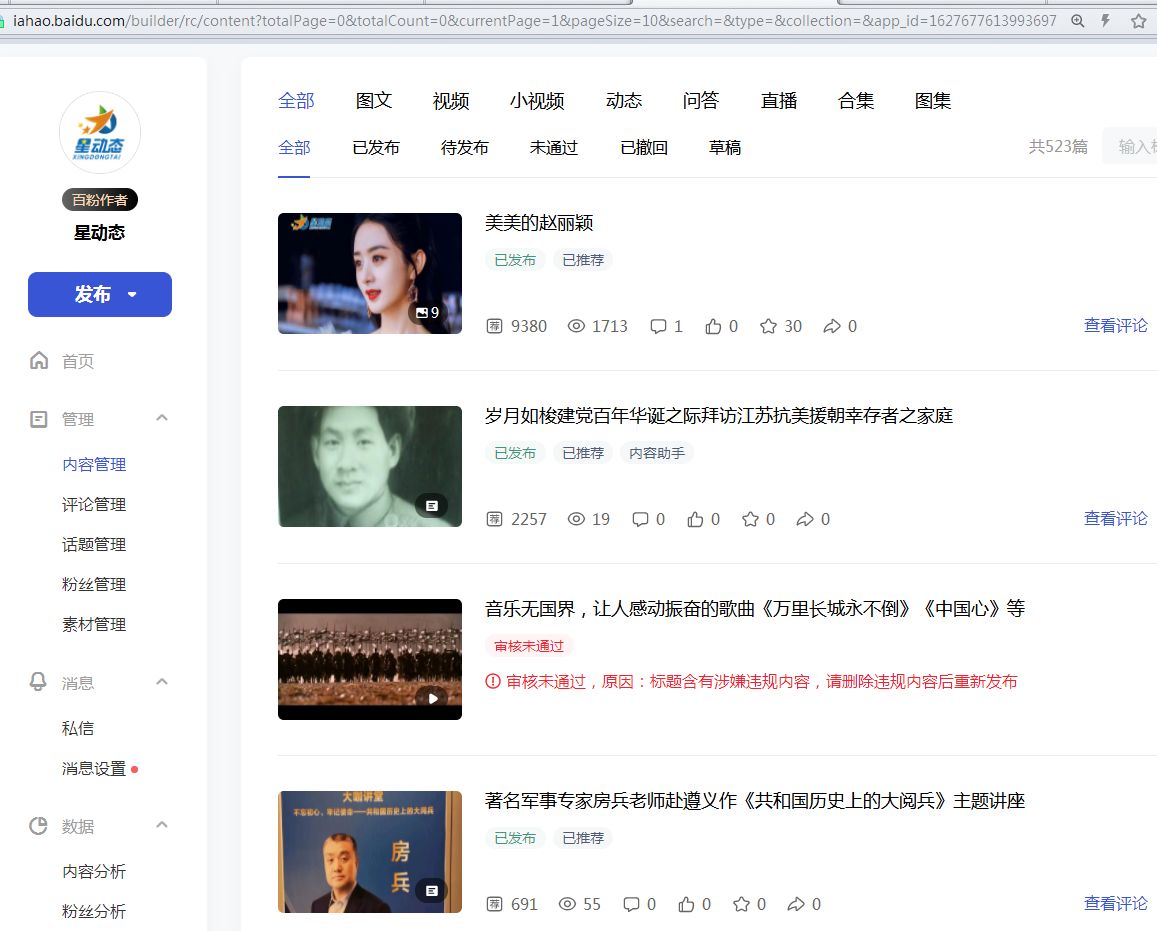
Task: Click the share icon on the 房兵 lecture post
Action: tap(799, 903)
